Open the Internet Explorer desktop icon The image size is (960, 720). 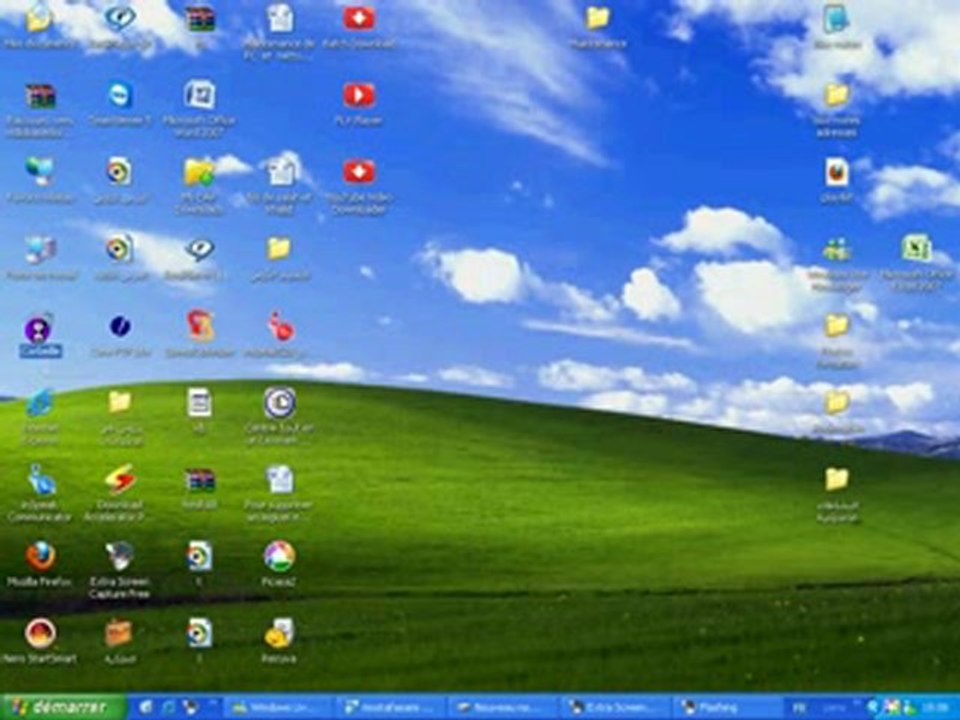40,417
